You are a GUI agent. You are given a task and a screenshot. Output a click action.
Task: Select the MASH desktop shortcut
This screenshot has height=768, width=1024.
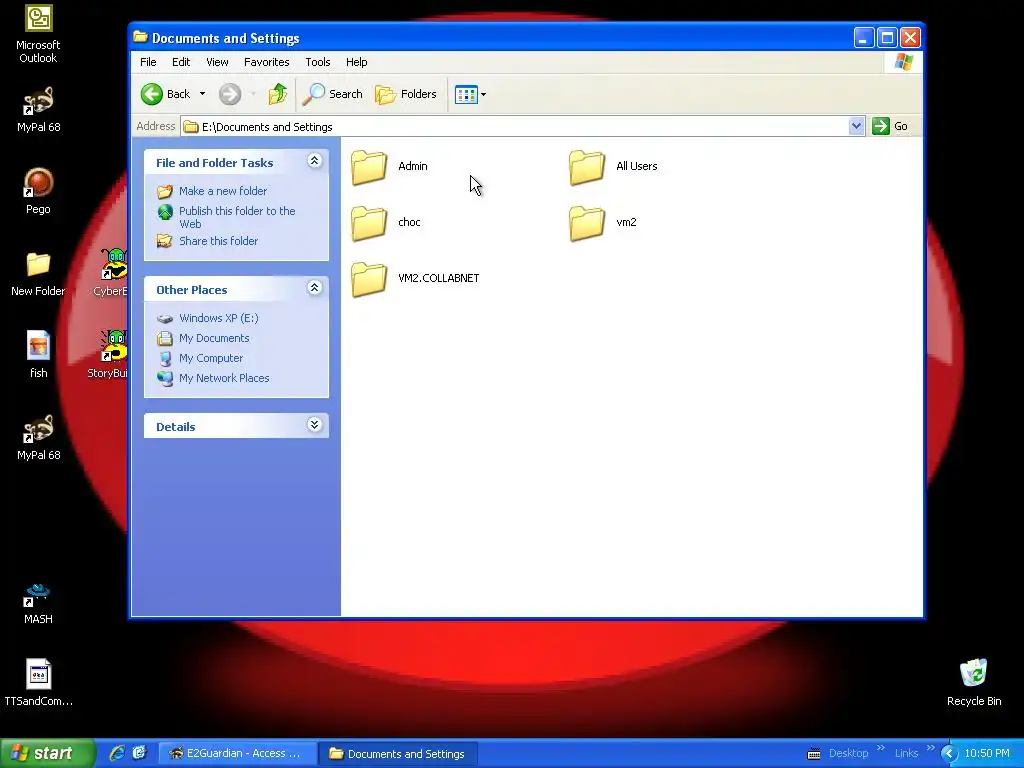[38, 603]
